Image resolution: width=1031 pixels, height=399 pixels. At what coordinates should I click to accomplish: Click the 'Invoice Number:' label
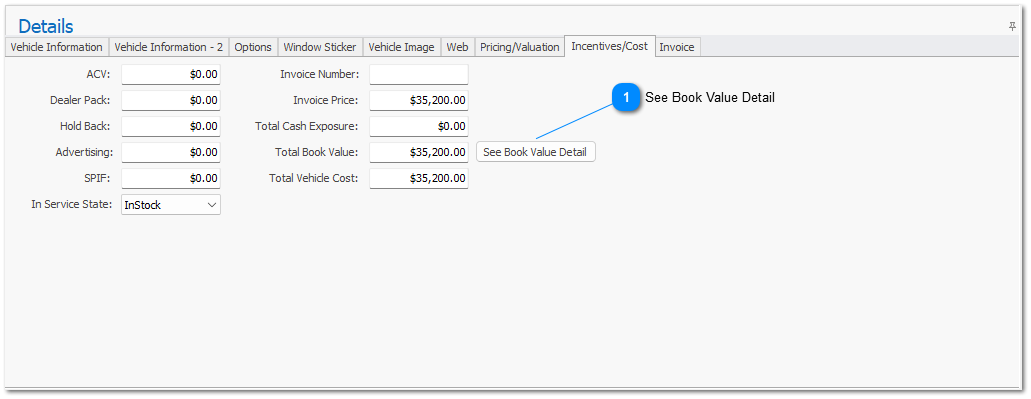coord(319,74)
